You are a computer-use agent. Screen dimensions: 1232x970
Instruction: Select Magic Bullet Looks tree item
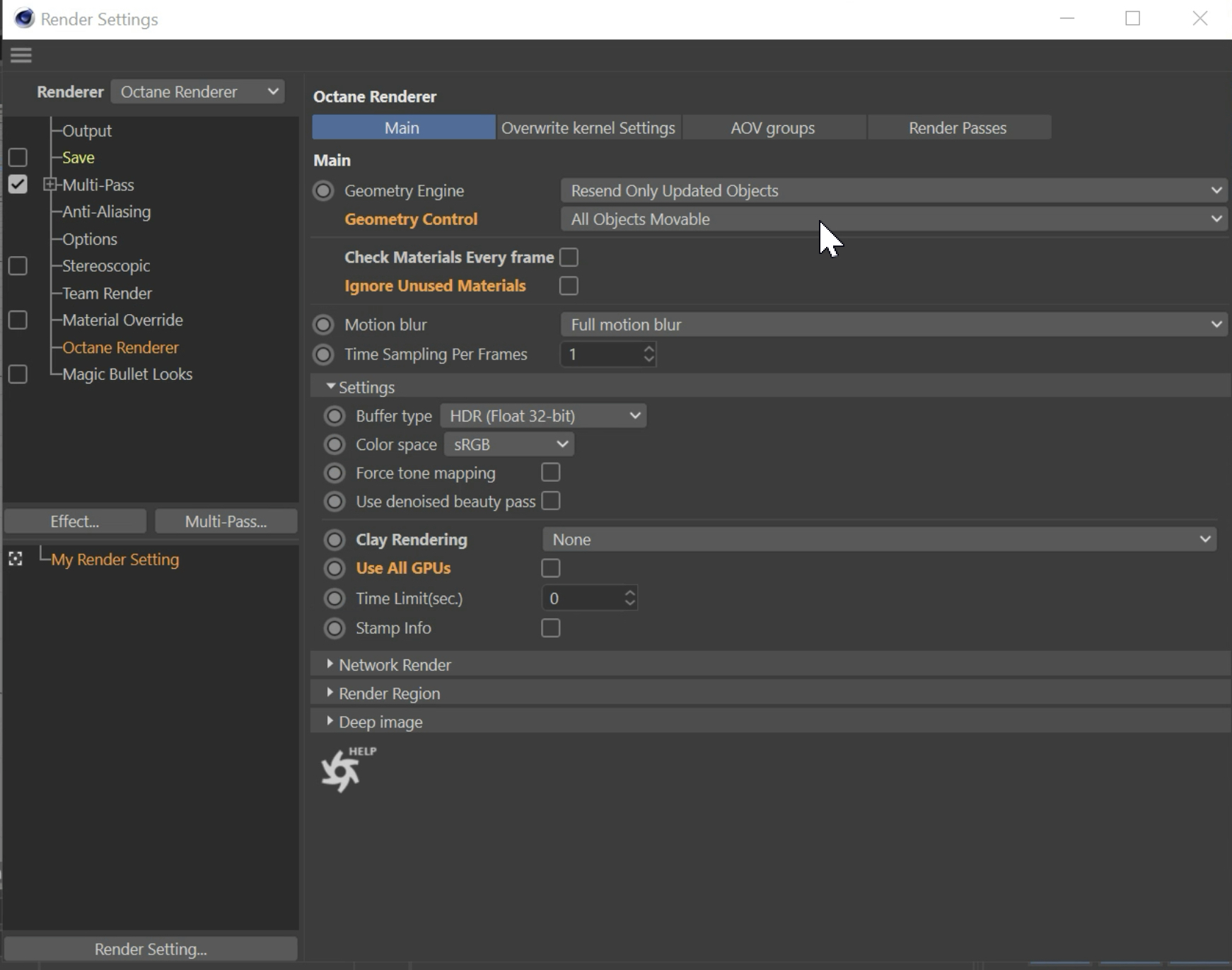[x=127, y=374]
